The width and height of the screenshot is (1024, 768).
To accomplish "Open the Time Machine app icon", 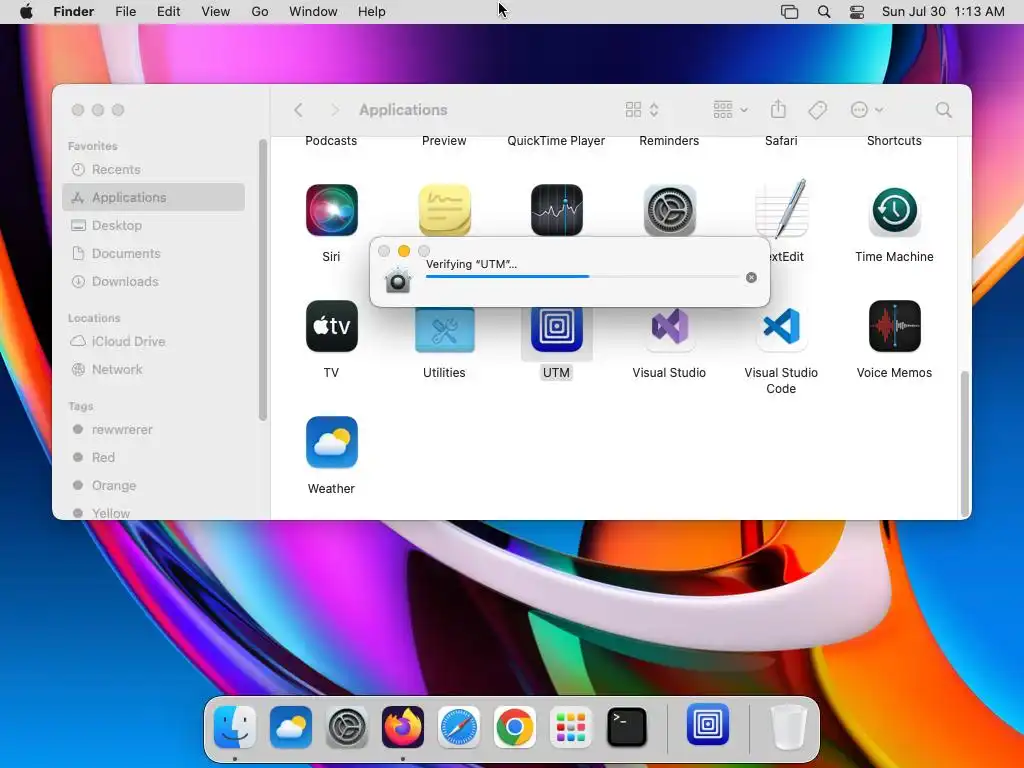I will point(894,210).
